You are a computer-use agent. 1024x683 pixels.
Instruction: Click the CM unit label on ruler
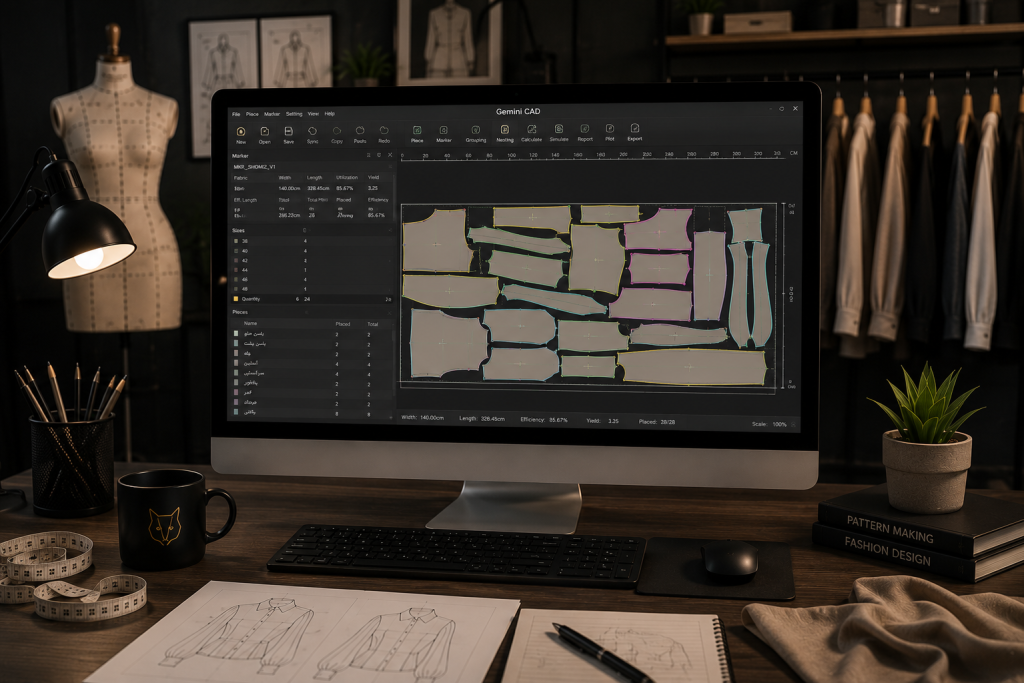[x=793, y=153]
